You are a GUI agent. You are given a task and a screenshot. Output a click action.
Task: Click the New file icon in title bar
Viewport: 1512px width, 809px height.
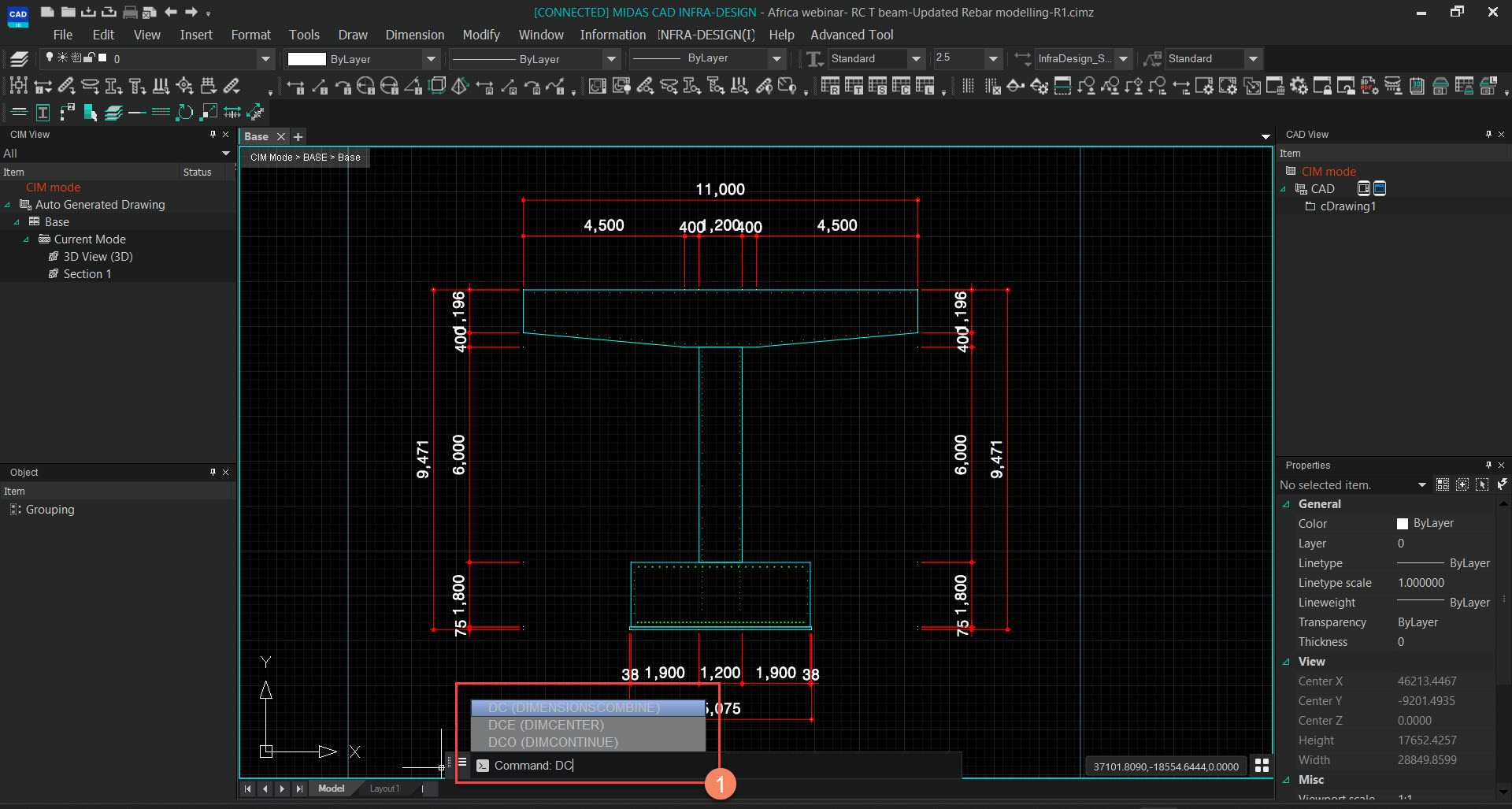coord(47,12)
